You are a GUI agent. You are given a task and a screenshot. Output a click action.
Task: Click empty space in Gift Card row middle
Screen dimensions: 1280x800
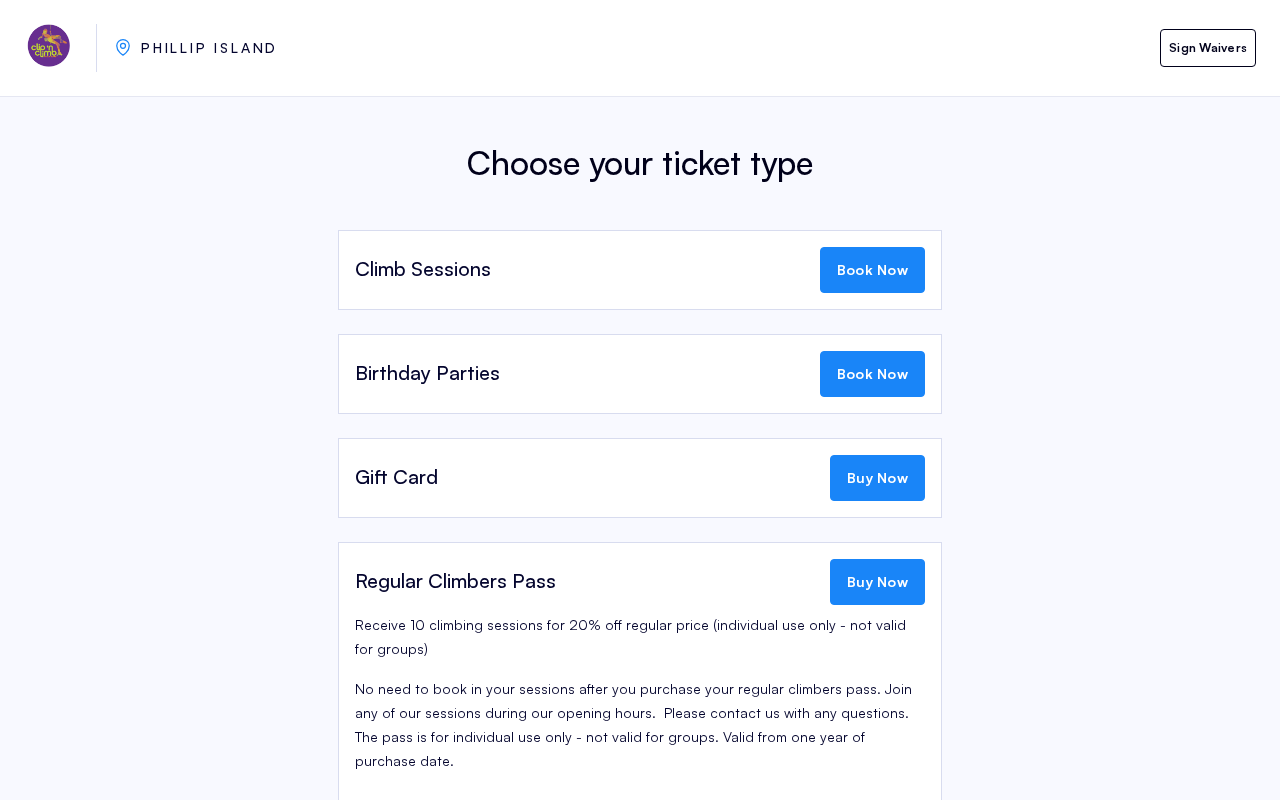(x=634, y=478)
